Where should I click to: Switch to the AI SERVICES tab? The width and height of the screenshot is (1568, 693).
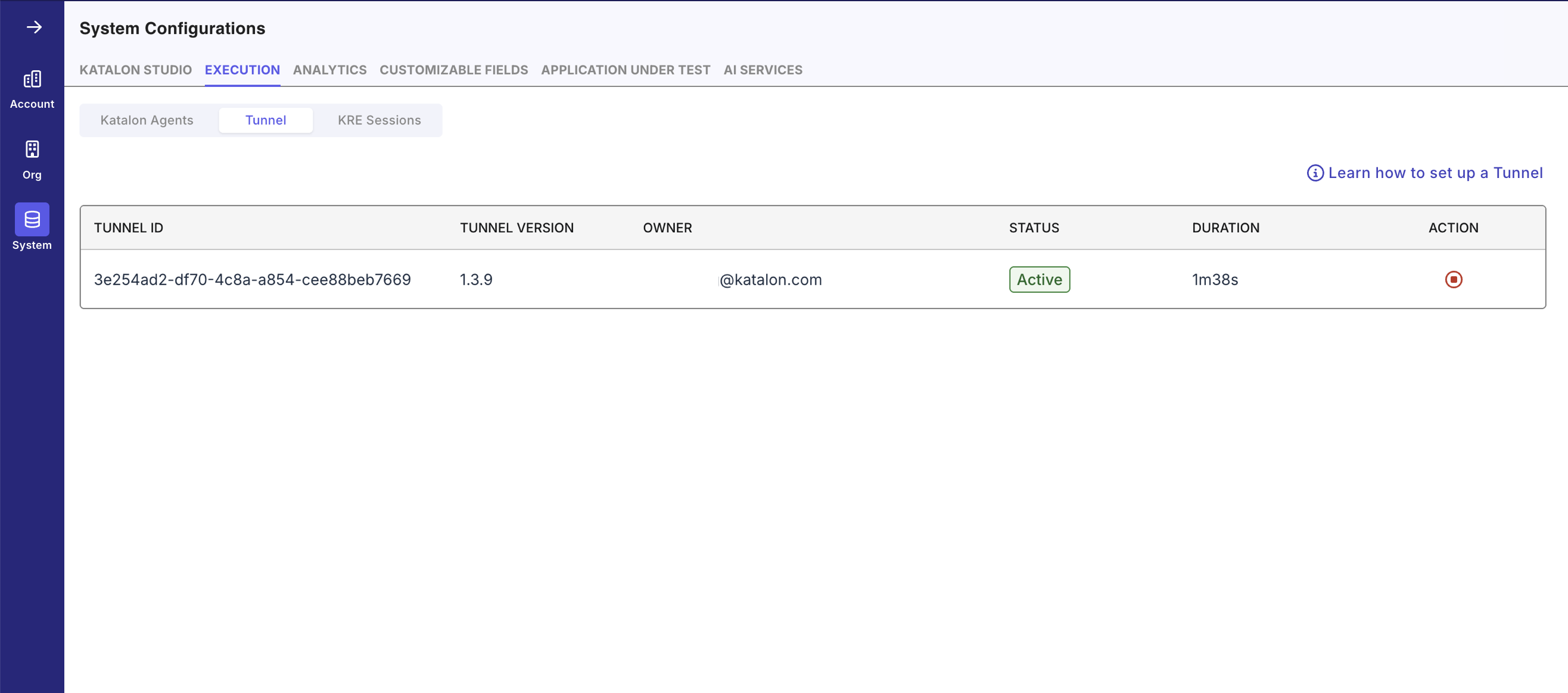click(x=763, y=70)
